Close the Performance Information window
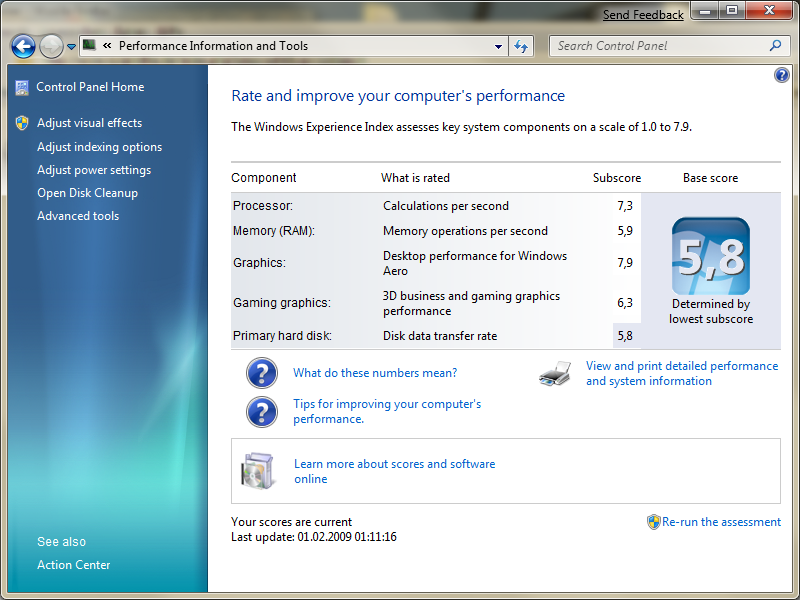Screen dimensions: 800x600 (x=769, y=11)
